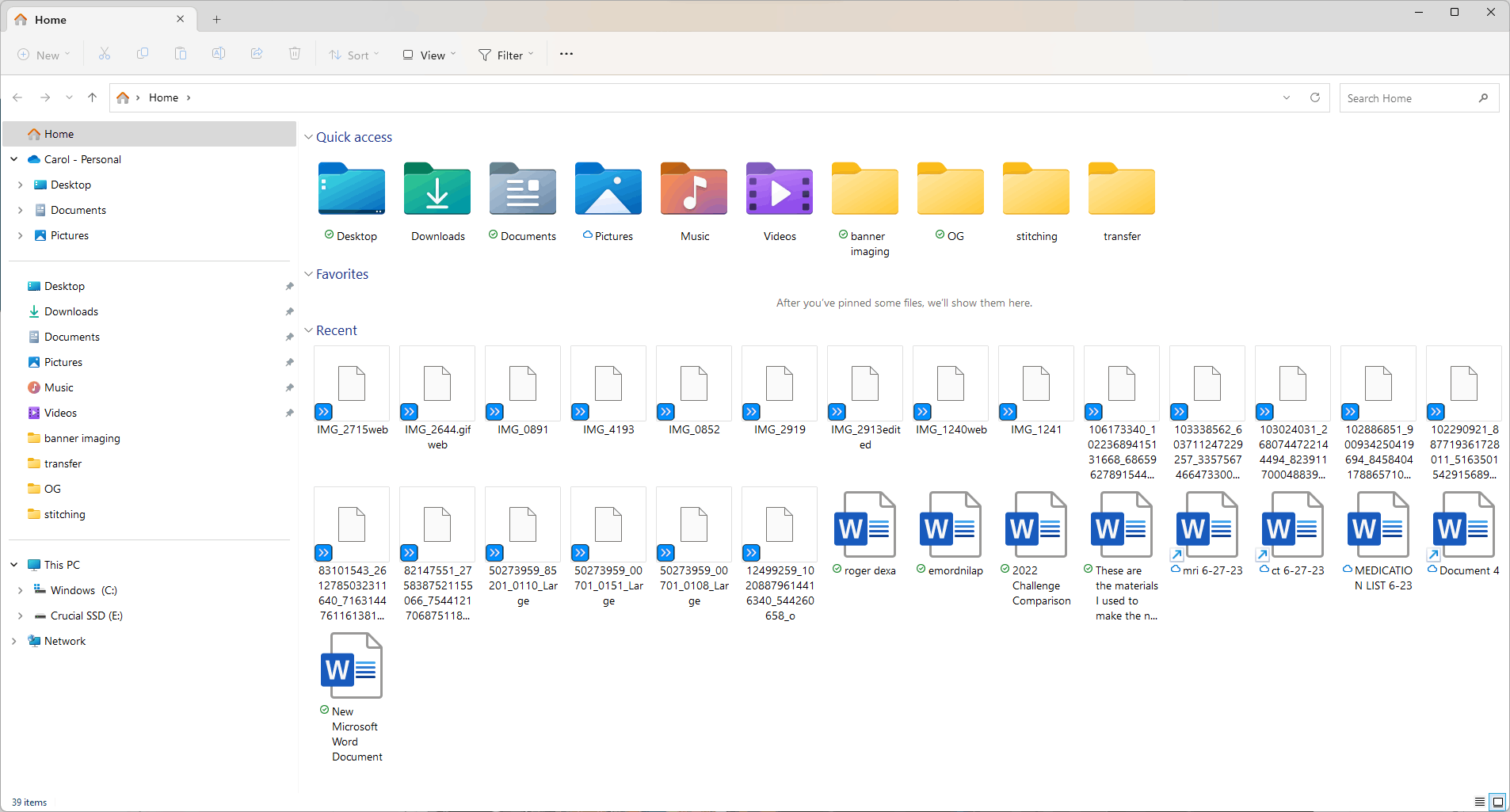Click the Paste clipboard icon
The width and height of the screenshot is (1510, 812).
[181, 54]
